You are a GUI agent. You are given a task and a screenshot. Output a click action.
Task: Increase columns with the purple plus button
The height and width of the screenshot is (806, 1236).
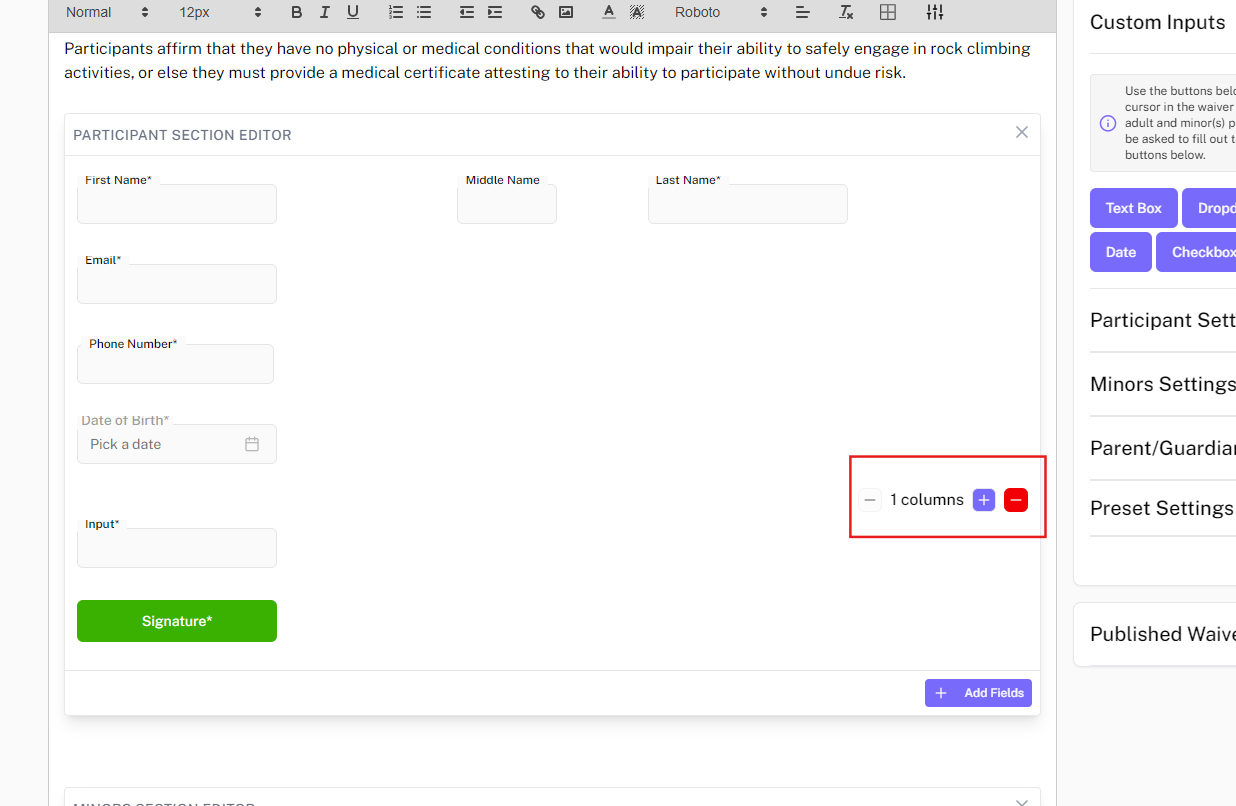pyautogui.click(x=984, y=500)
